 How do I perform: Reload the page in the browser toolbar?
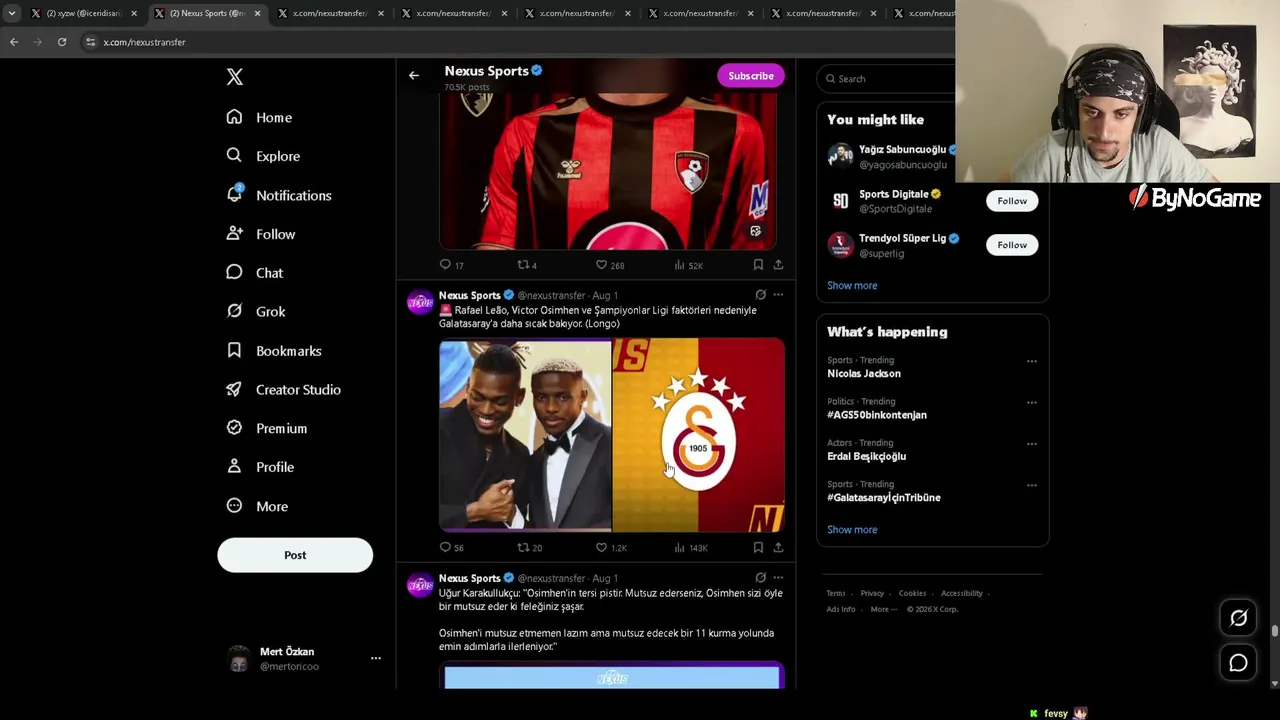[62, 42]
